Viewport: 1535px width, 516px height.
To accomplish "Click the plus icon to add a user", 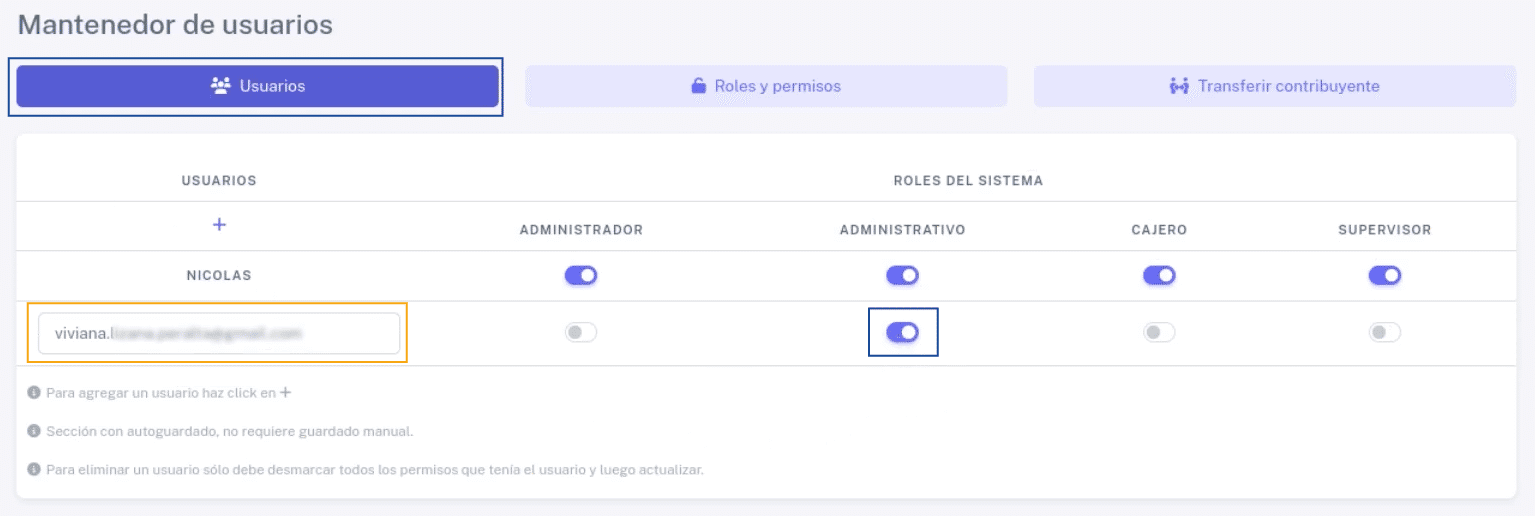I will pyautogui.click(x=219, y=225).
